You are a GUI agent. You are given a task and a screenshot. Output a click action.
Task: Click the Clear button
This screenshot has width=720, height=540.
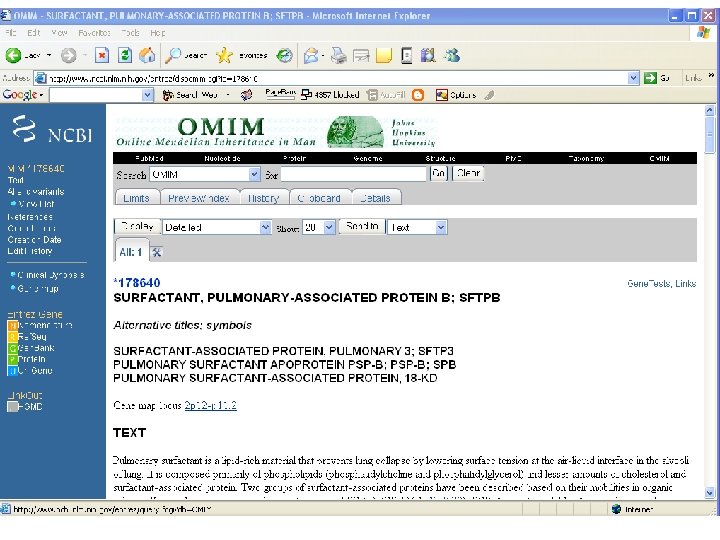pyautogui.click(x=468, y=174)
